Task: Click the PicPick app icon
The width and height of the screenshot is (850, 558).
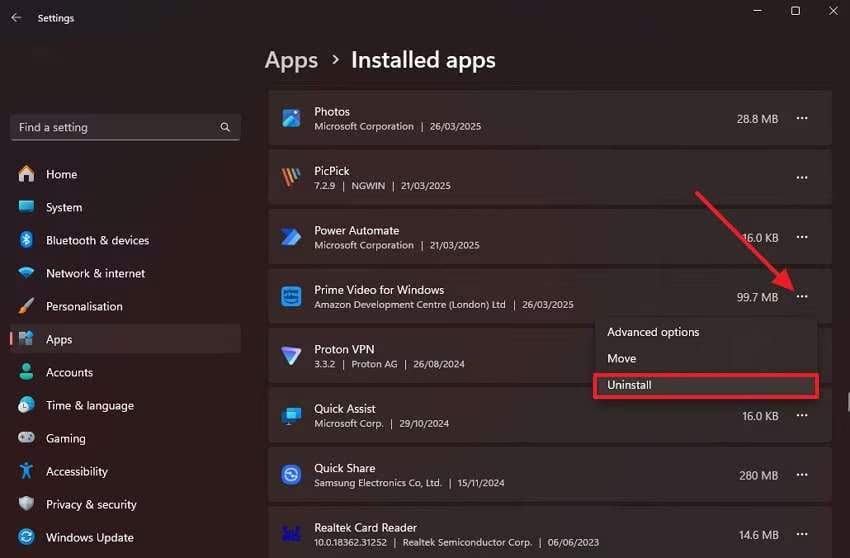Action: (291, 177)
